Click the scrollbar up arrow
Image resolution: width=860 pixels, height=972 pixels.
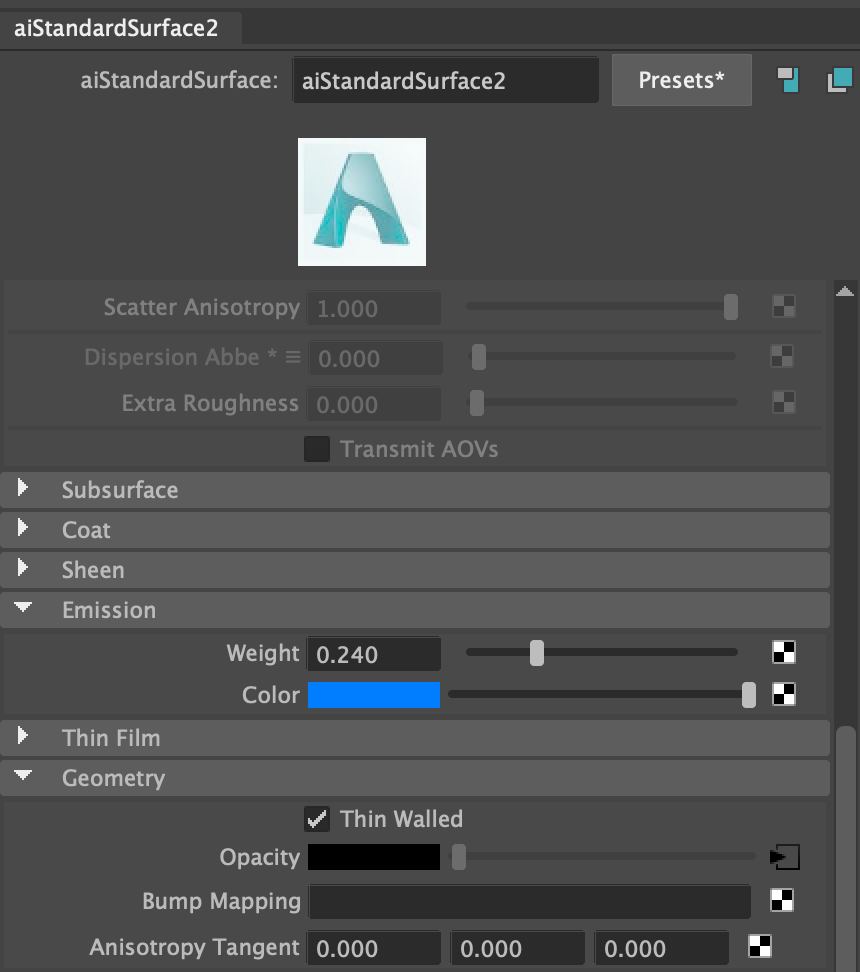tap(845, 291)
